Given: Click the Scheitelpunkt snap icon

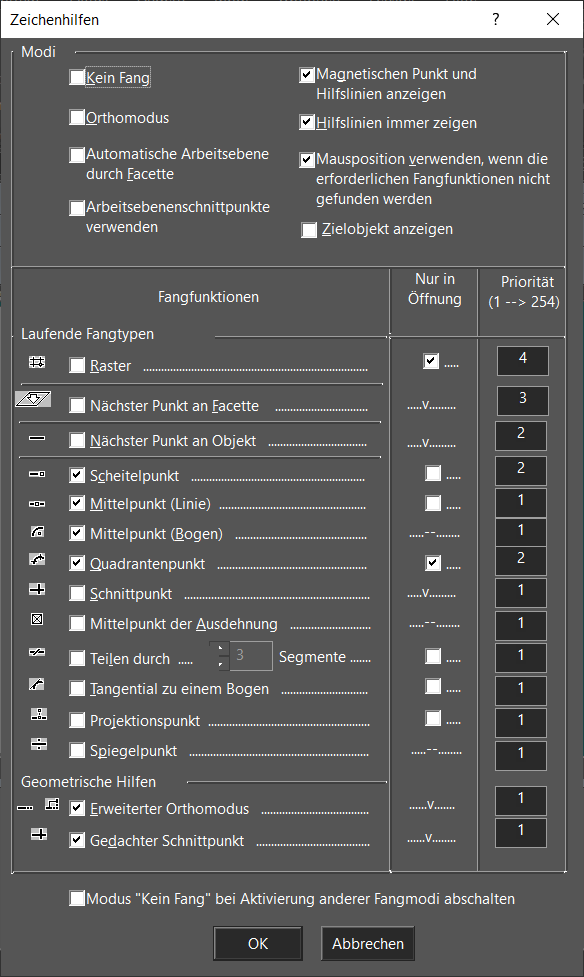Looking at the screenshot, I should click(x=37, y=474).
